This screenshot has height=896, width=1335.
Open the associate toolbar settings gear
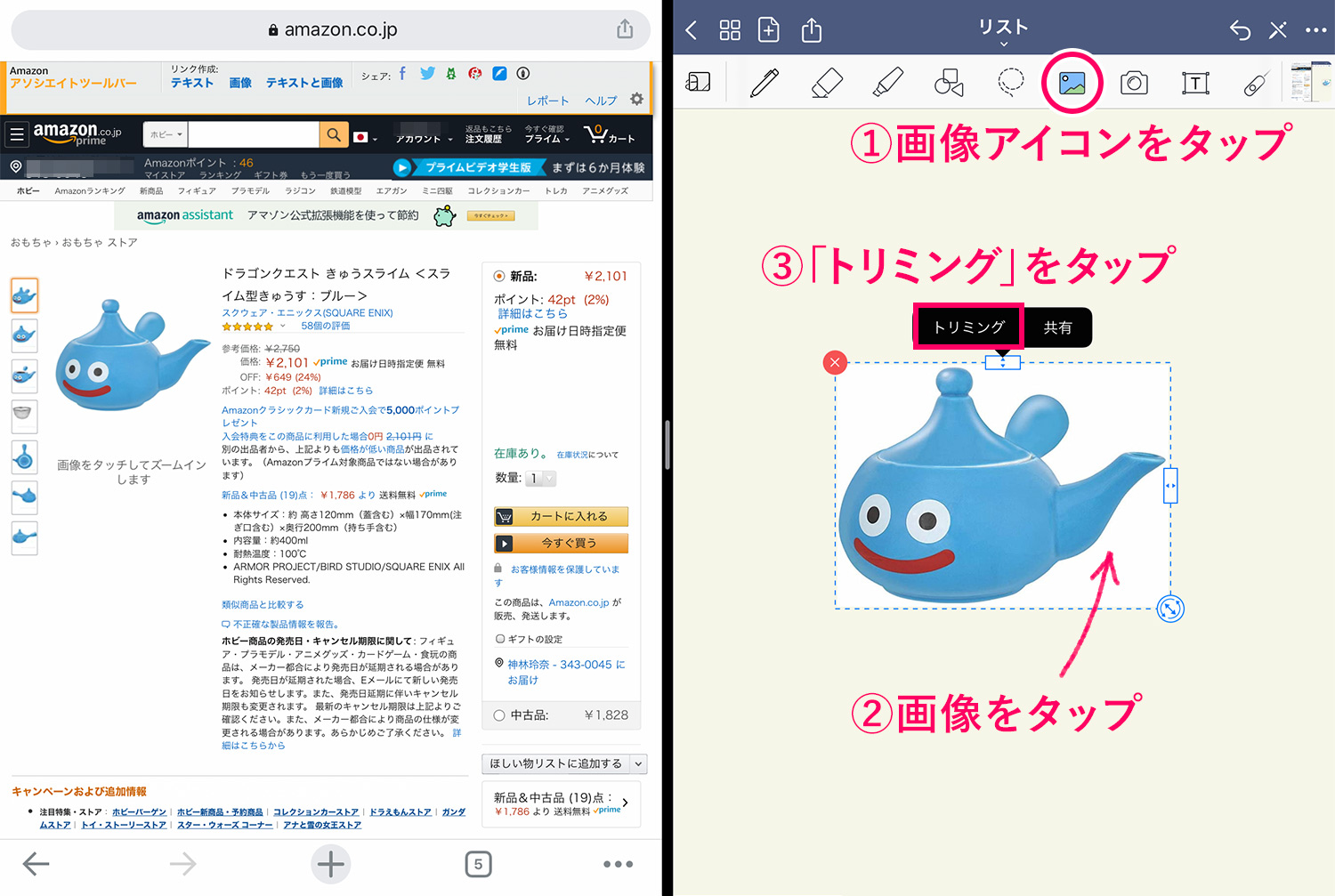[636, 99]
